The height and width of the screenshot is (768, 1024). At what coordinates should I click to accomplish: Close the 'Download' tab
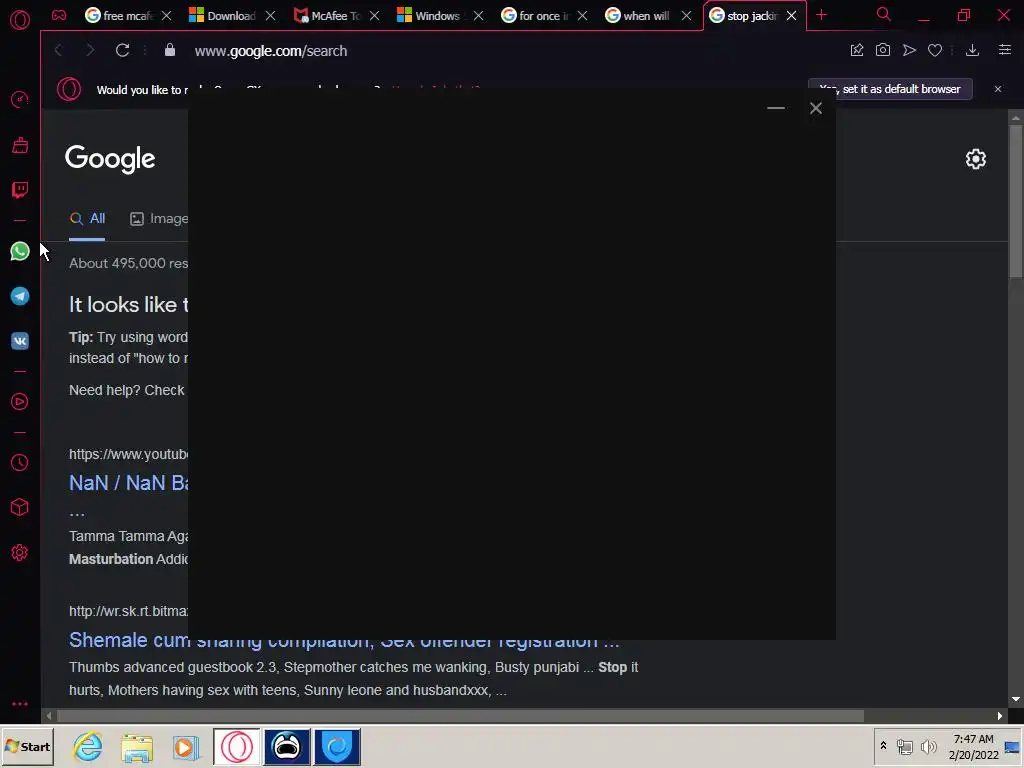pos(270,16)
